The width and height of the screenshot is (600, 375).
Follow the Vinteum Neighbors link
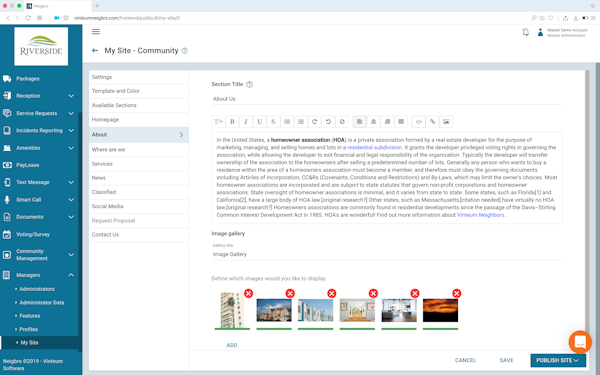point(480,215)
